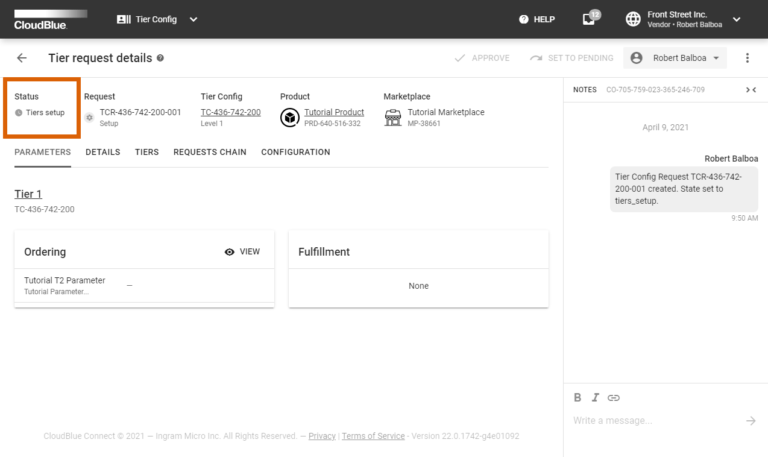Viewport: 768px width, 457px height.
Task: Click the note about tiers_setup state
Action: click(684, 189)
